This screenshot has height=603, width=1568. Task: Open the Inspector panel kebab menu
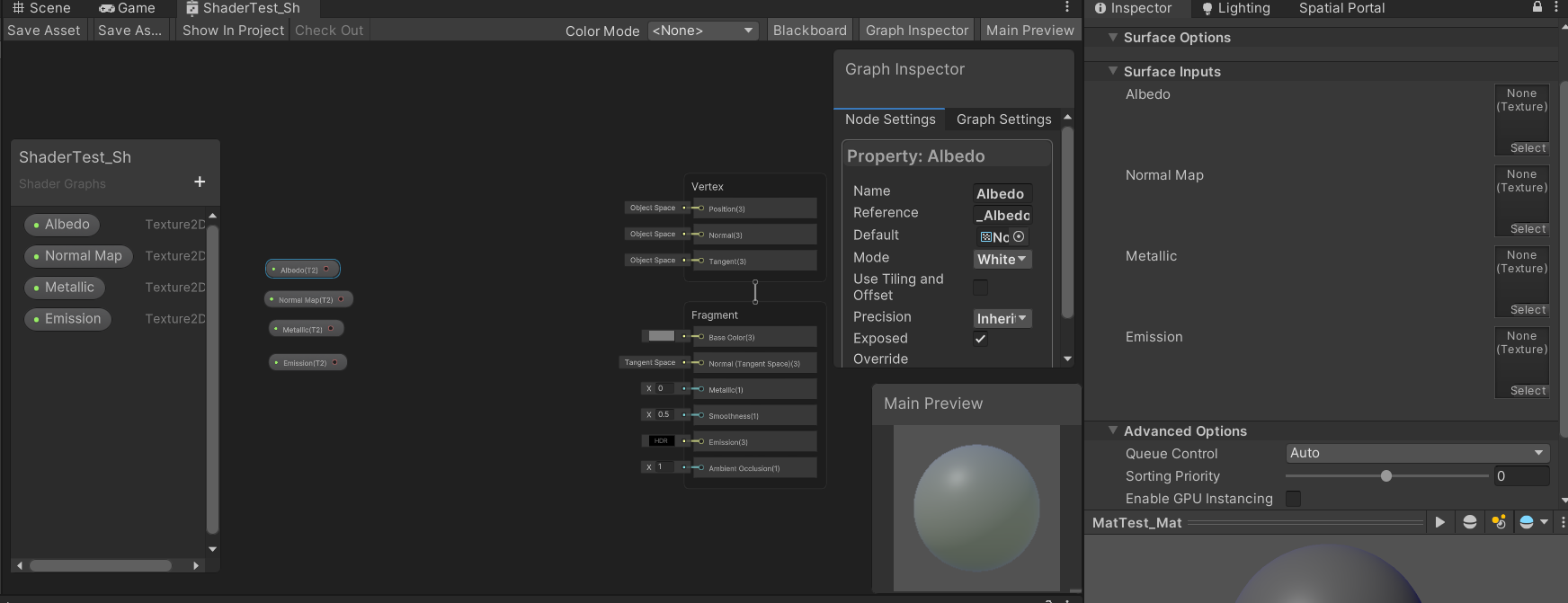point(1557,8)
